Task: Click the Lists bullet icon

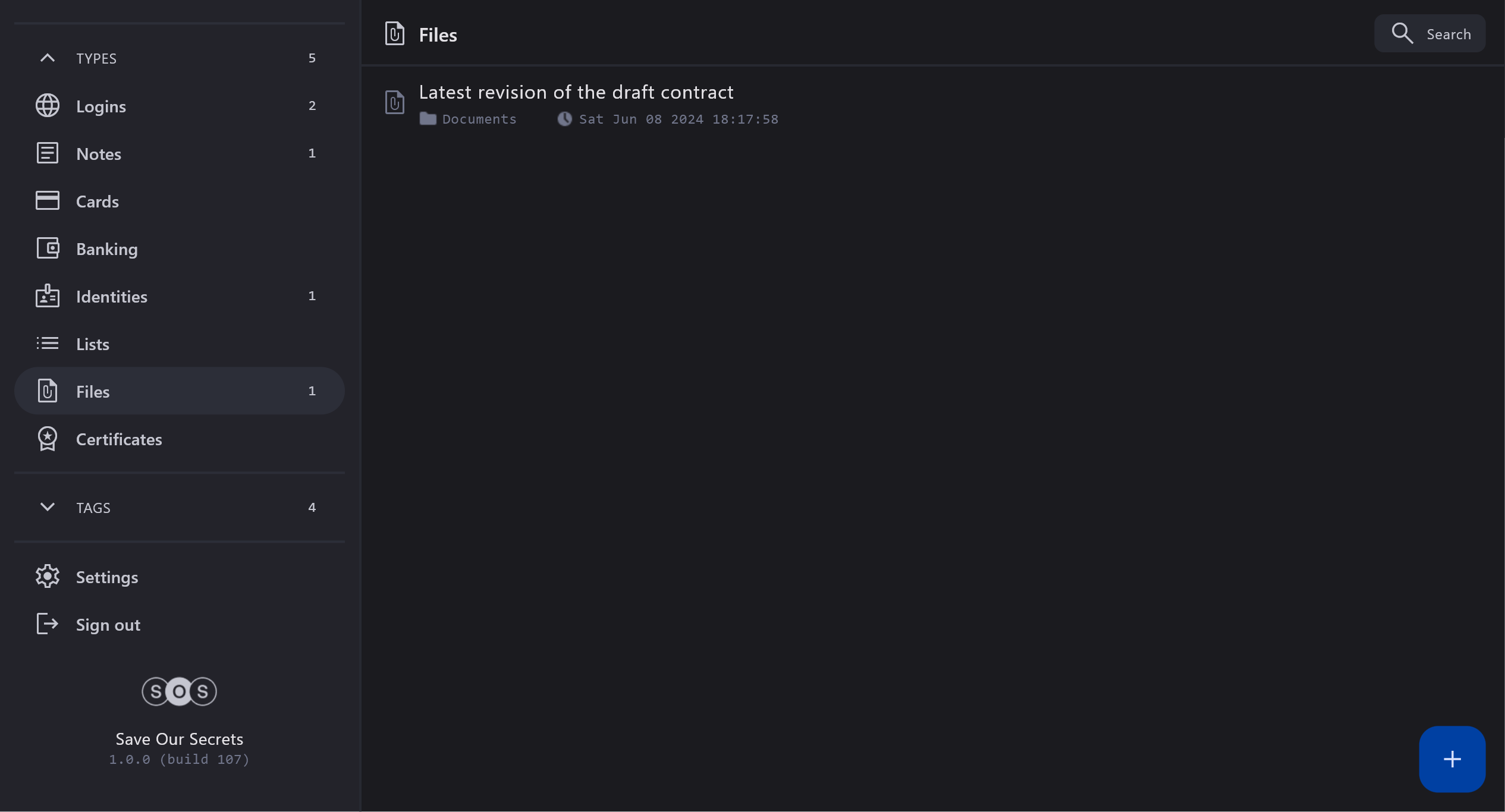Action: tap(48, 344)
